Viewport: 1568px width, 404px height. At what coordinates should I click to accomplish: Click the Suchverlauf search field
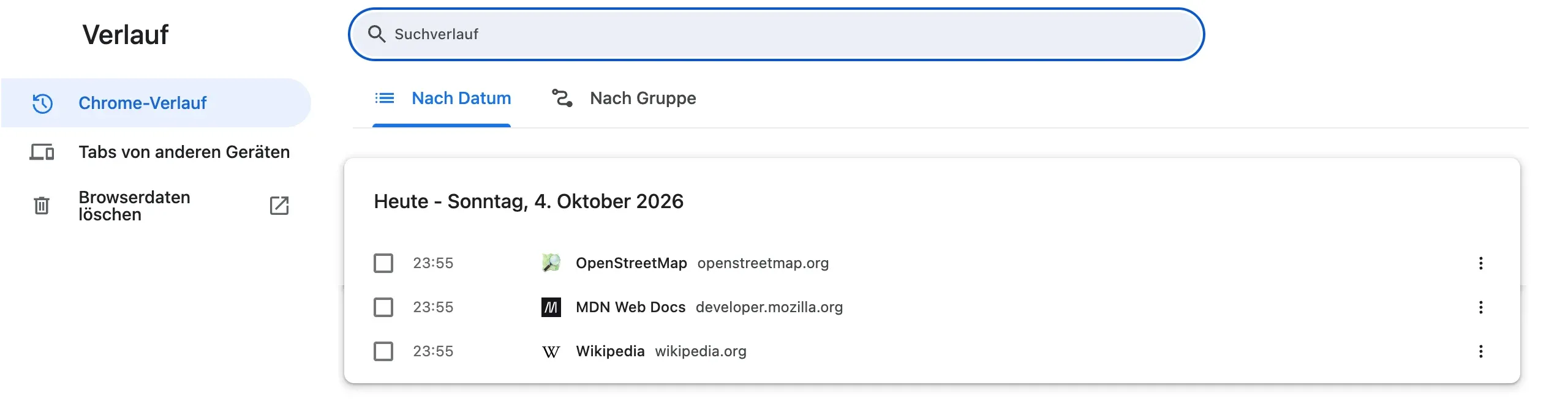(776, 34)
